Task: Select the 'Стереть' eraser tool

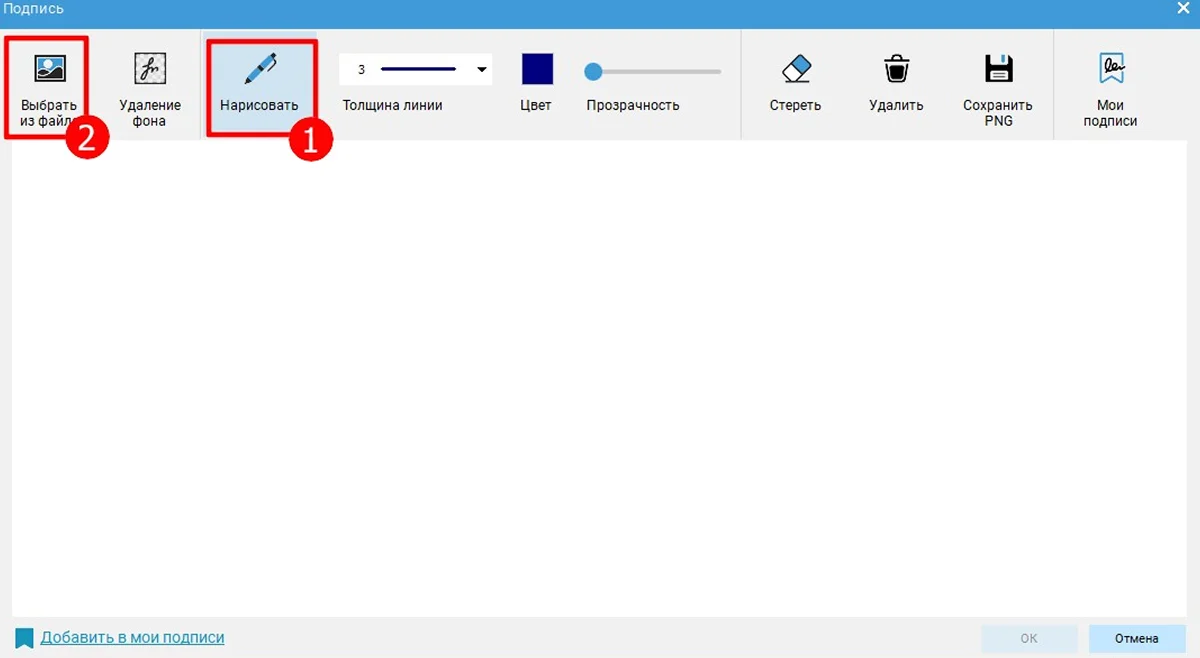Action: tap(795, 68)
